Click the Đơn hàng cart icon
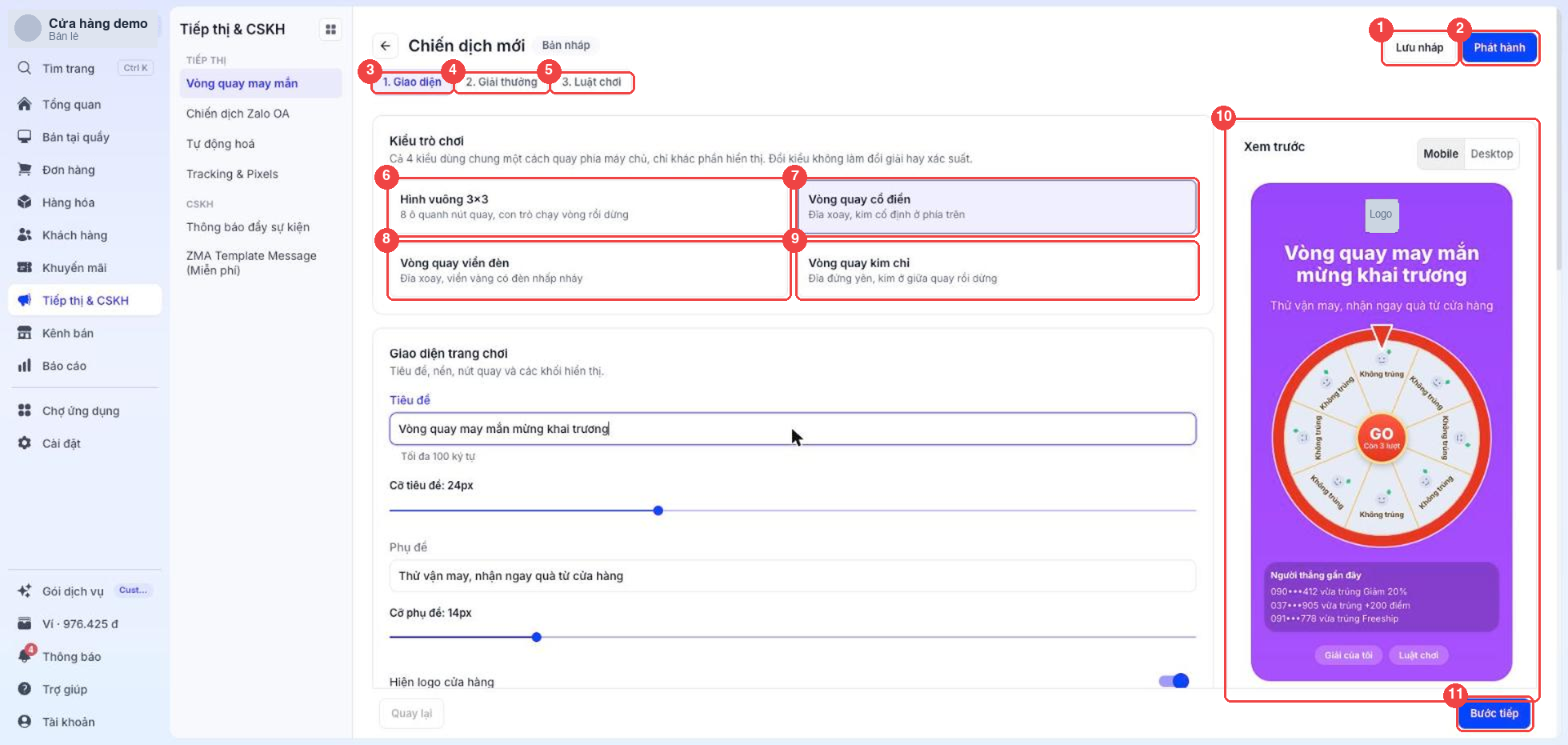 pyautogui.click(x=25, y=170)
